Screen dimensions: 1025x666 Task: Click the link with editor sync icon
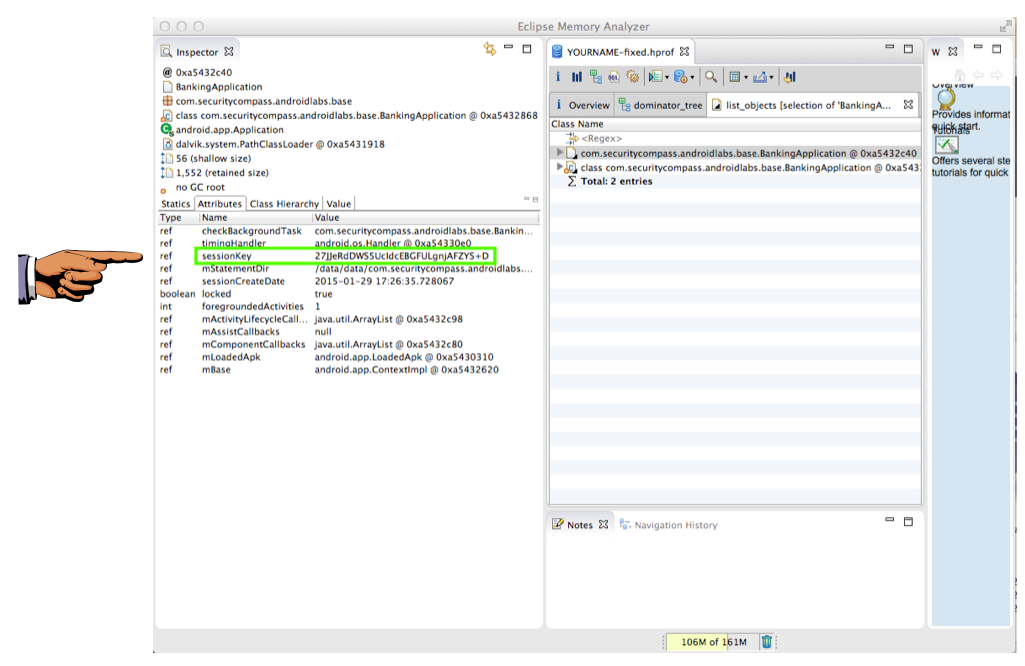coord(489,49)
